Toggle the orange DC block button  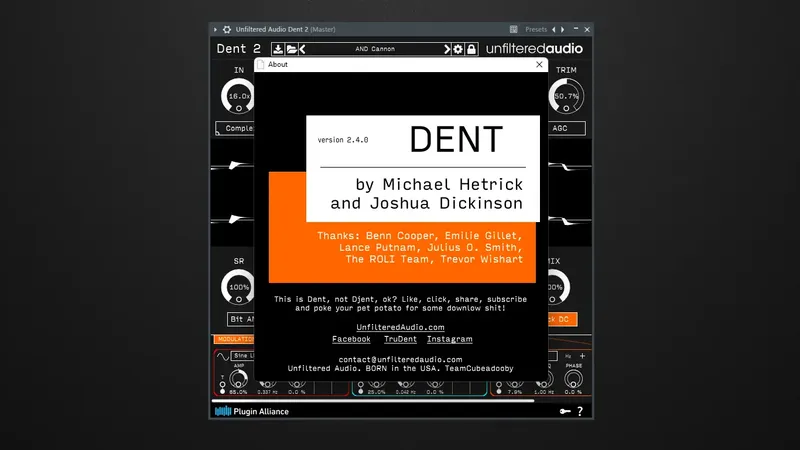[563, 319]
